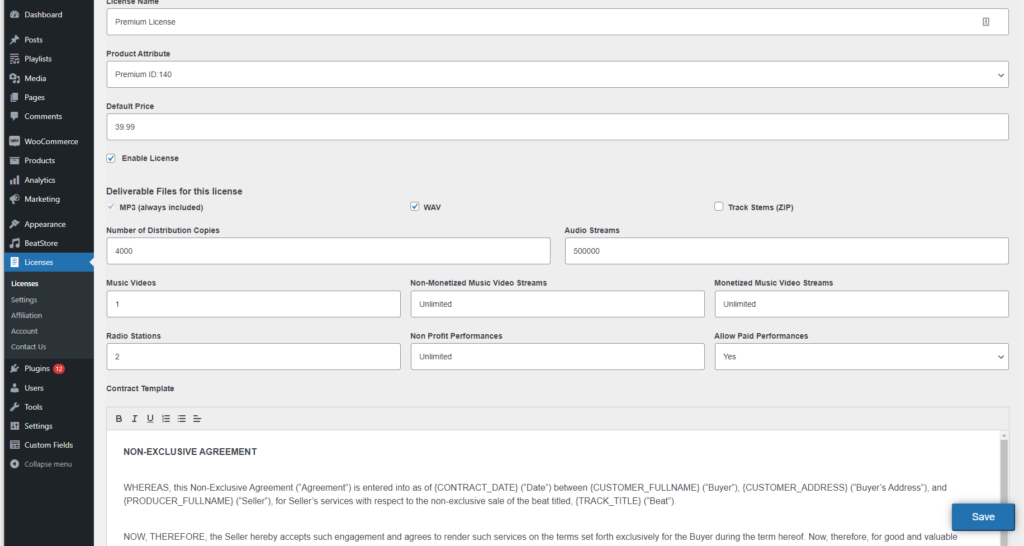1024x546 pixels.
Task: Uncheck the WAV deliverable checkbox
Action: pyautogui.click(x=415, y=207)
